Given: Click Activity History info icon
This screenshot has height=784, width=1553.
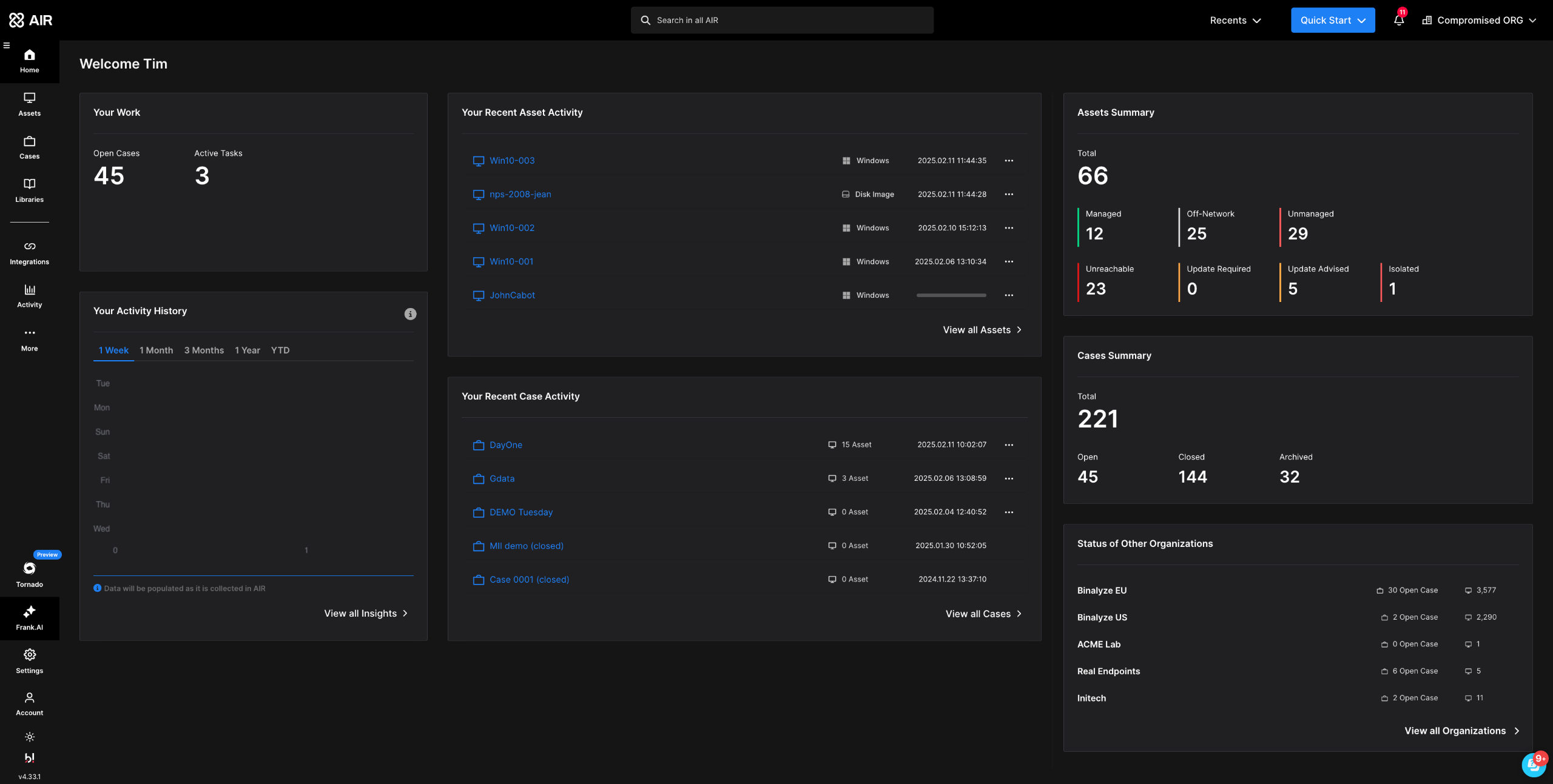Looking at the screenshot, I should click(410, 314).
